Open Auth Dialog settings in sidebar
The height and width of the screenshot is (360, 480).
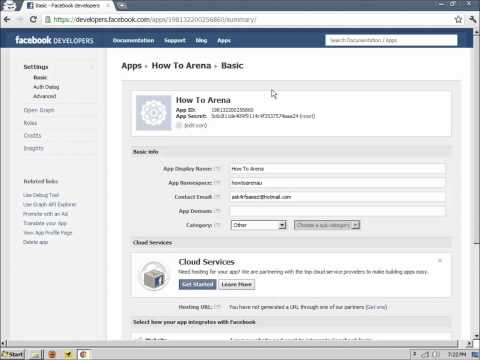(x=46, y=87)
